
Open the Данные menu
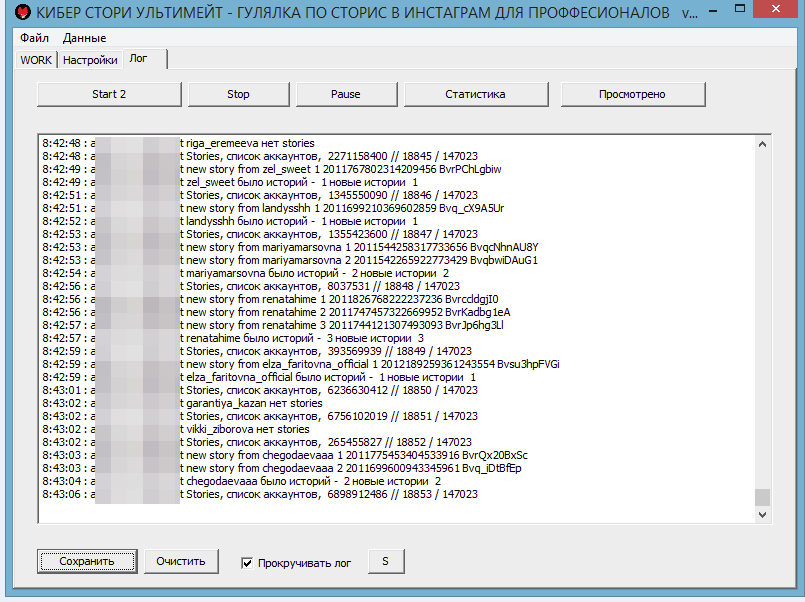[x=84, y=38]
